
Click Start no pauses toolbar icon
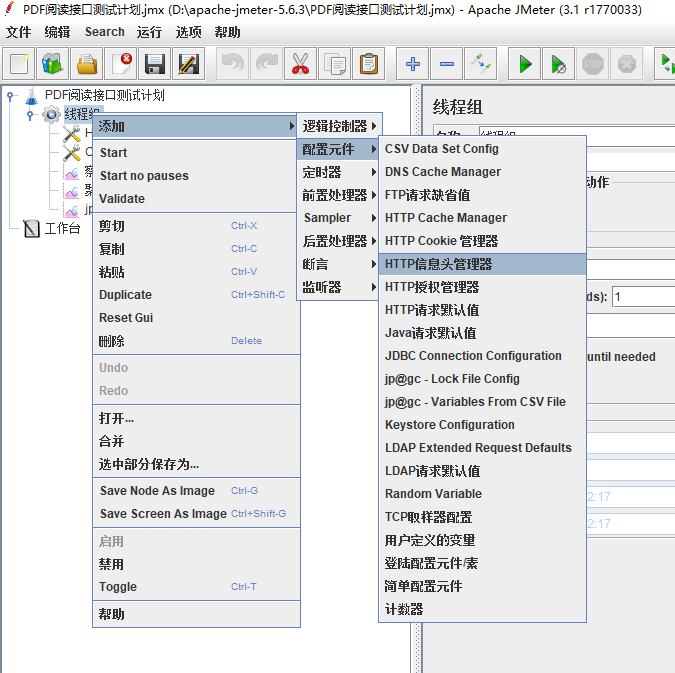pos(559,64)
